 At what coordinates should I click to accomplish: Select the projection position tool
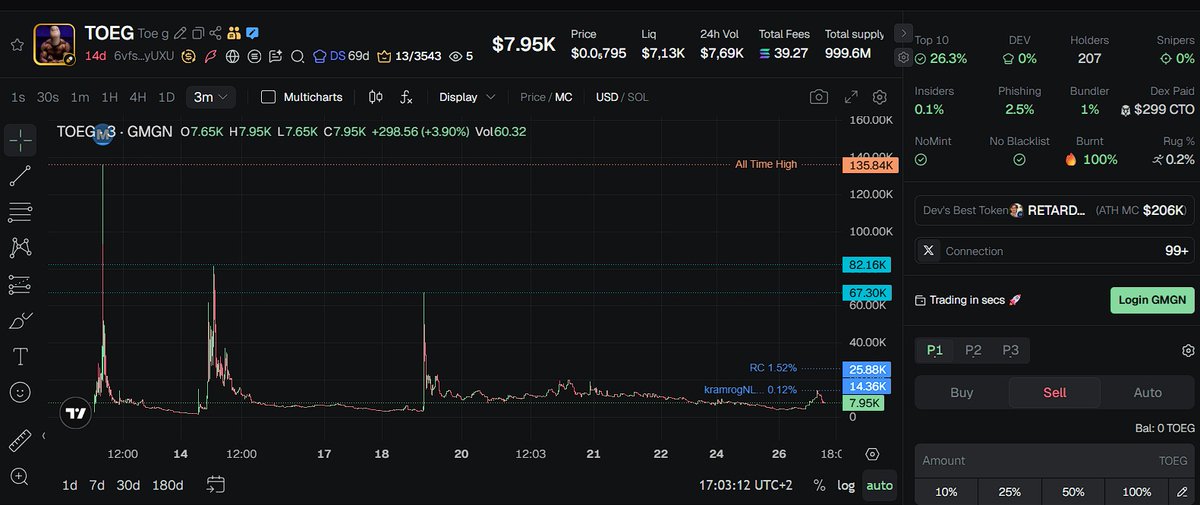(x=20, y=285)
